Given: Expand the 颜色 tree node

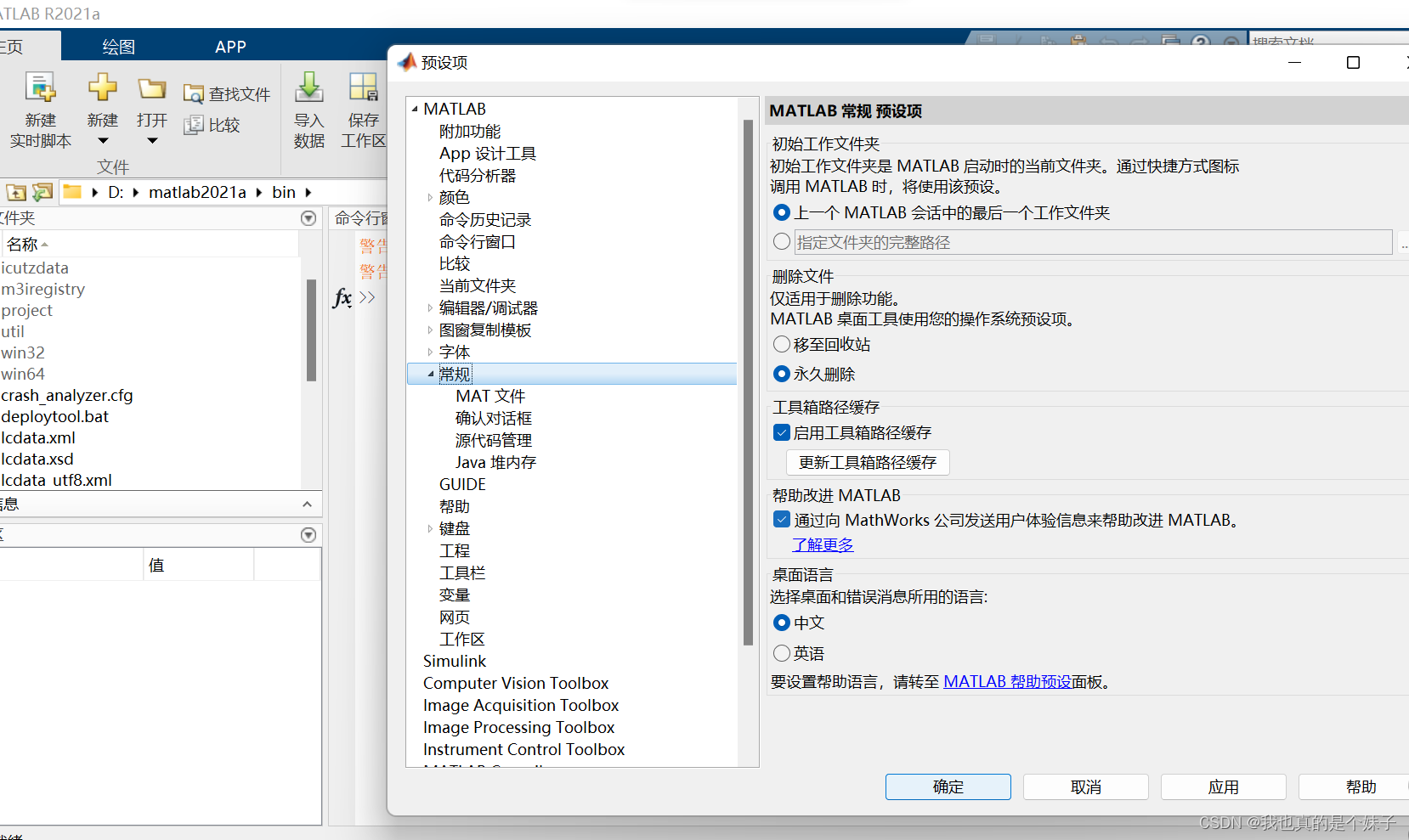Looking at the screenshot, I should (430, 198).
